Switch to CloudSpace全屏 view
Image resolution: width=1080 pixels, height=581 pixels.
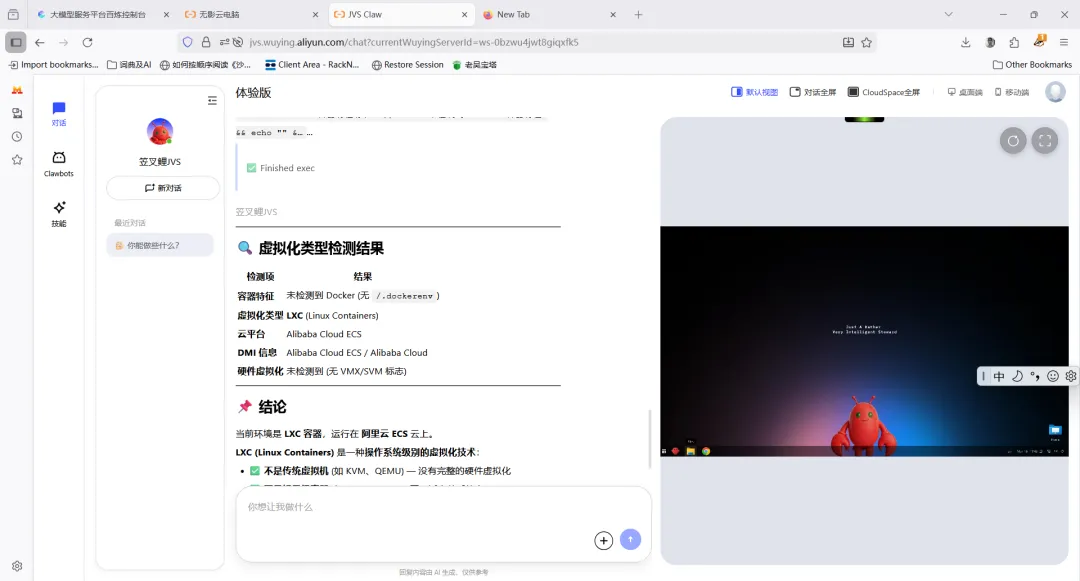[884, 92]
